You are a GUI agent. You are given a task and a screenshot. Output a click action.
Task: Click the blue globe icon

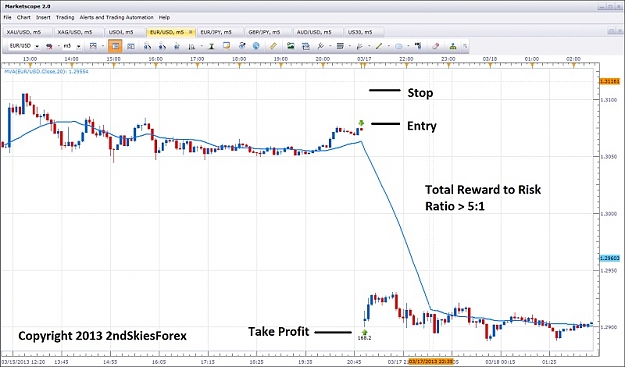(x=256, y=46)
